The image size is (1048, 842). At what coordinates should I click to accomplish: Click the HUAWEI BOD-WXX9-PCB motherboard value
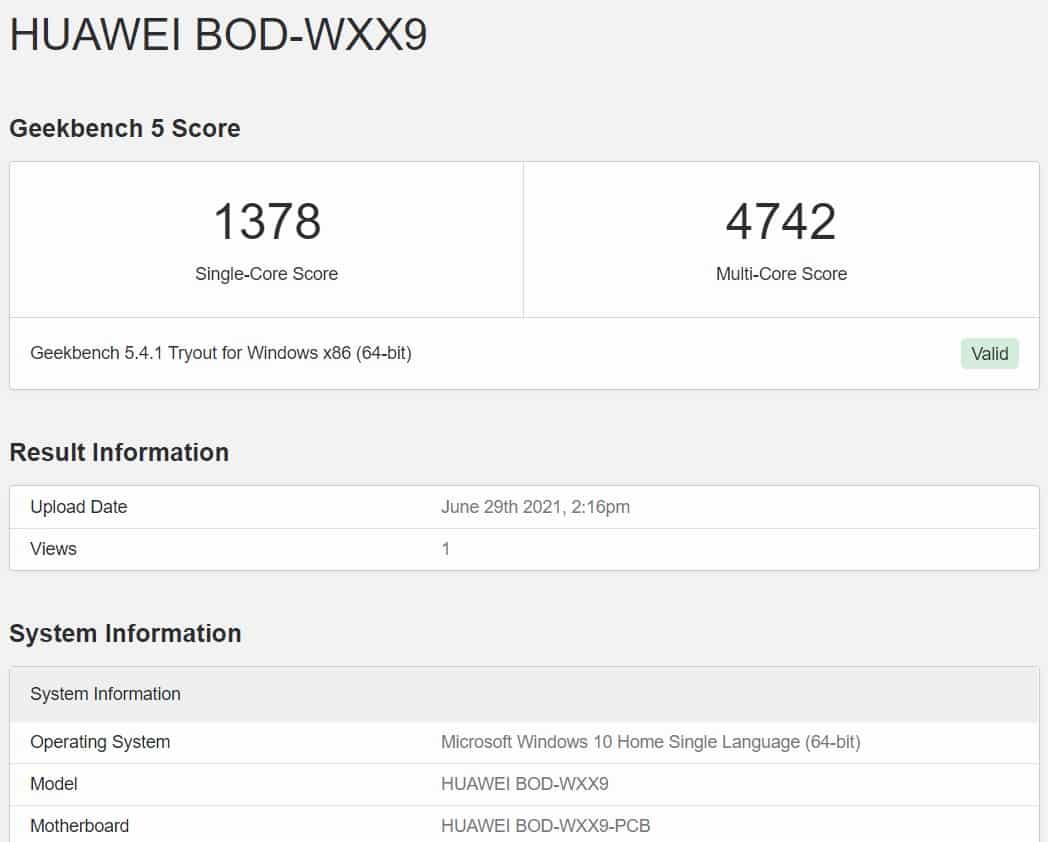pyautogui.click(x=546, y=826)
